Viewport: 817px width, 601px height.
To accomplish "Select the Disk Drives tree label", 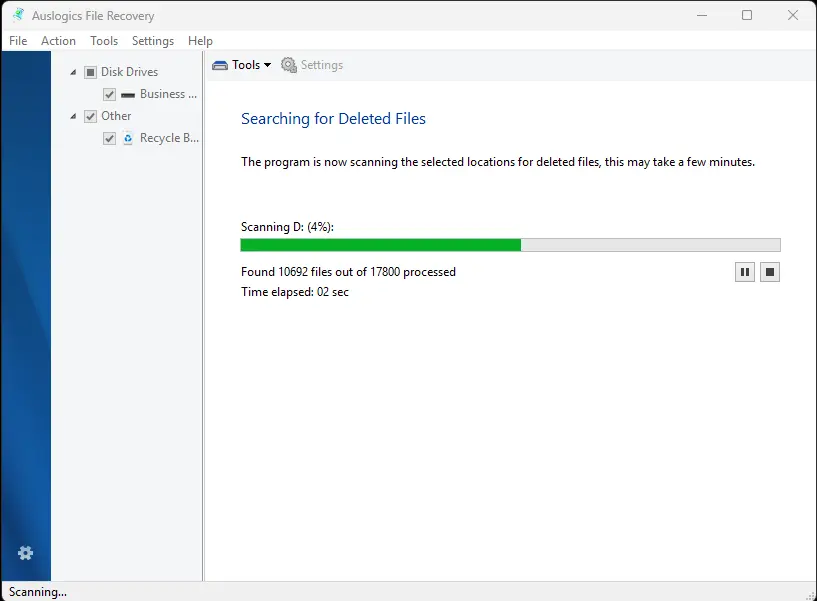I will click(x=129, y=72).
